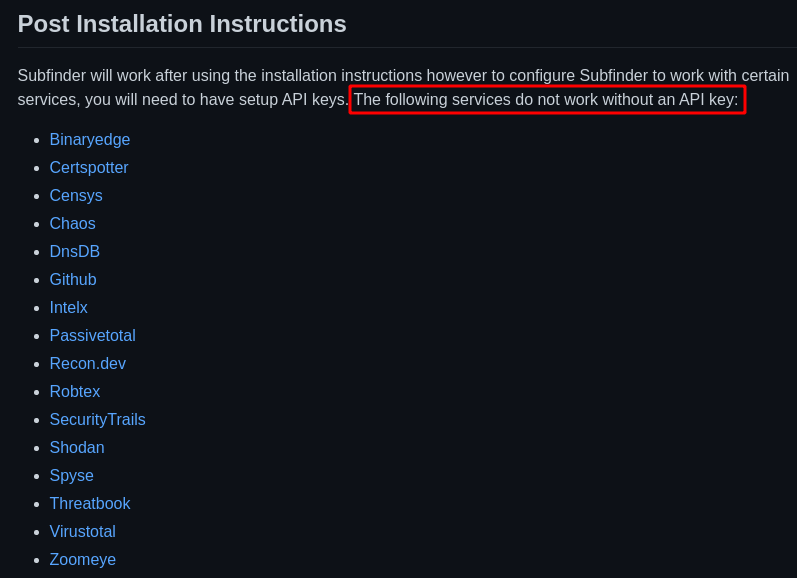Viewport: 797px width, 578px height.
Task: Open the DnsDB service link
Action: (75, 252)
